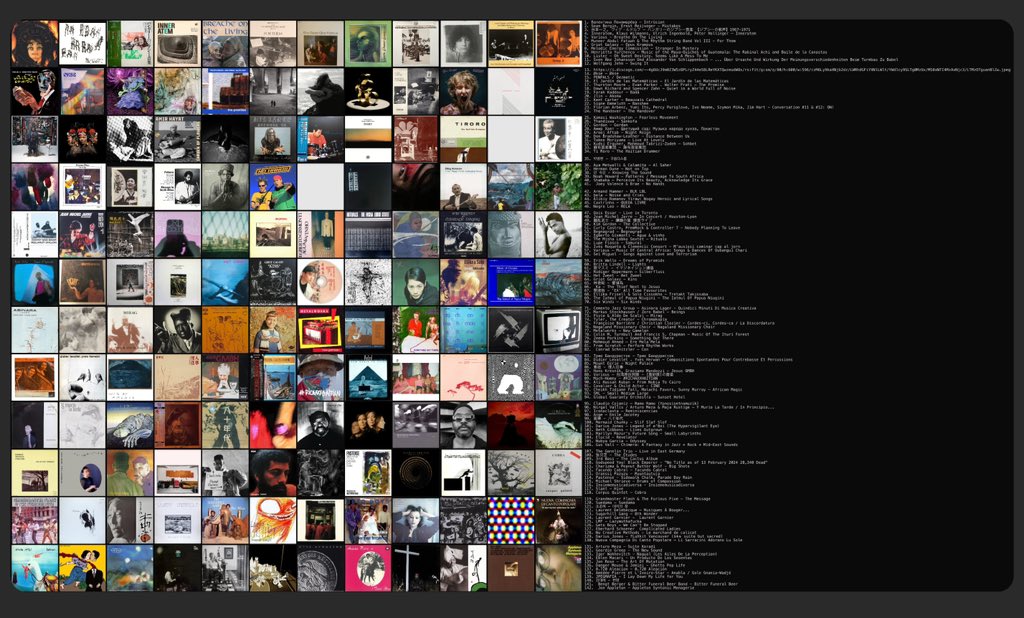Pick 'Jean Michel Jarre – In Concert / Houston-Lyon'
1024x618 pixels.
(x=641, y=217)
